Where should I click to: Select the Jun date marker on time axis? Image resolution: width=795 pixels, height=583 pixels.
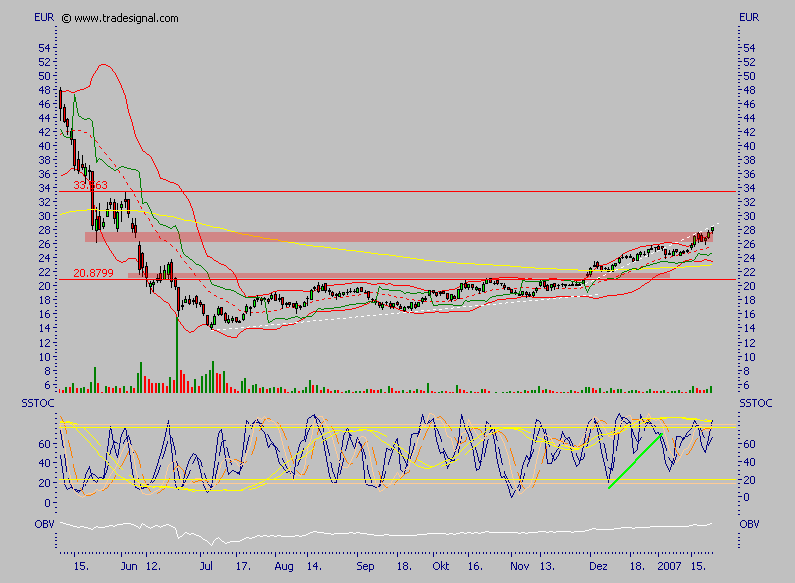coord(128,565)
